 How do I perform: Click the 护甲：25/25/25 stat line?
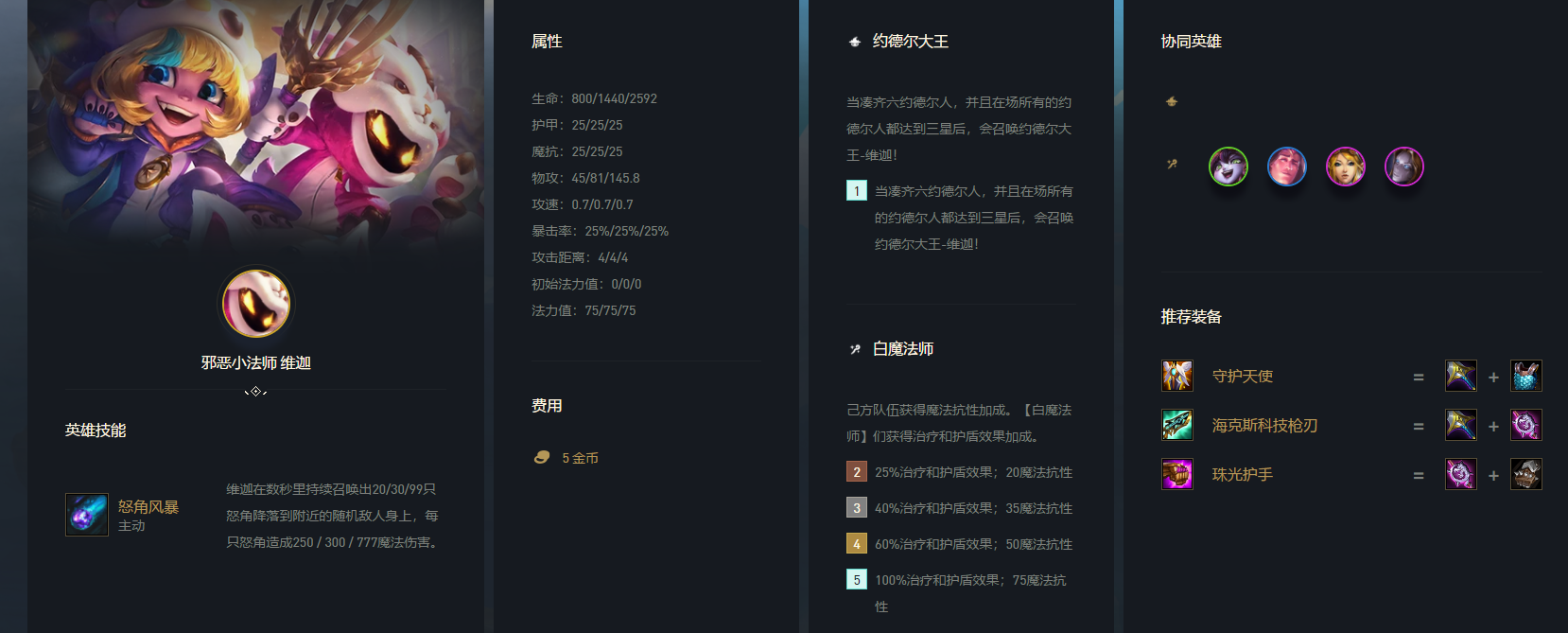[x=577, y=125]
